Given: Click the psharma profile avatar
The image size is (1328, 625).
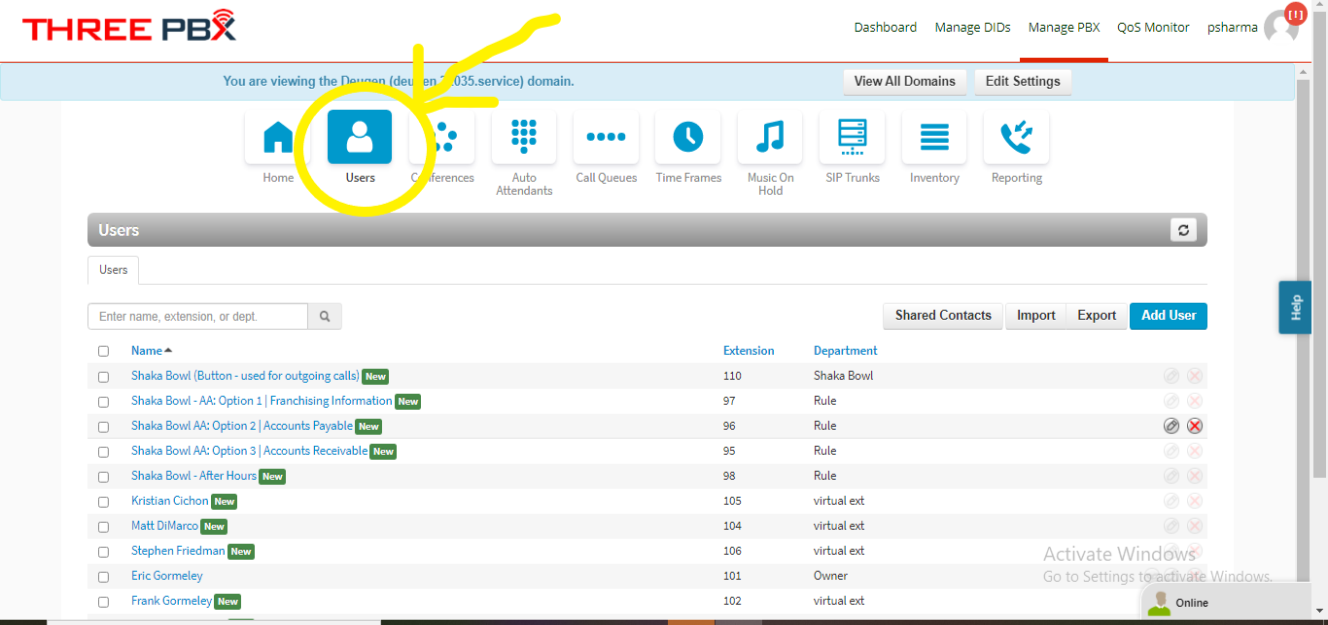Looking at the screenshot, I should coord(1279,27).
